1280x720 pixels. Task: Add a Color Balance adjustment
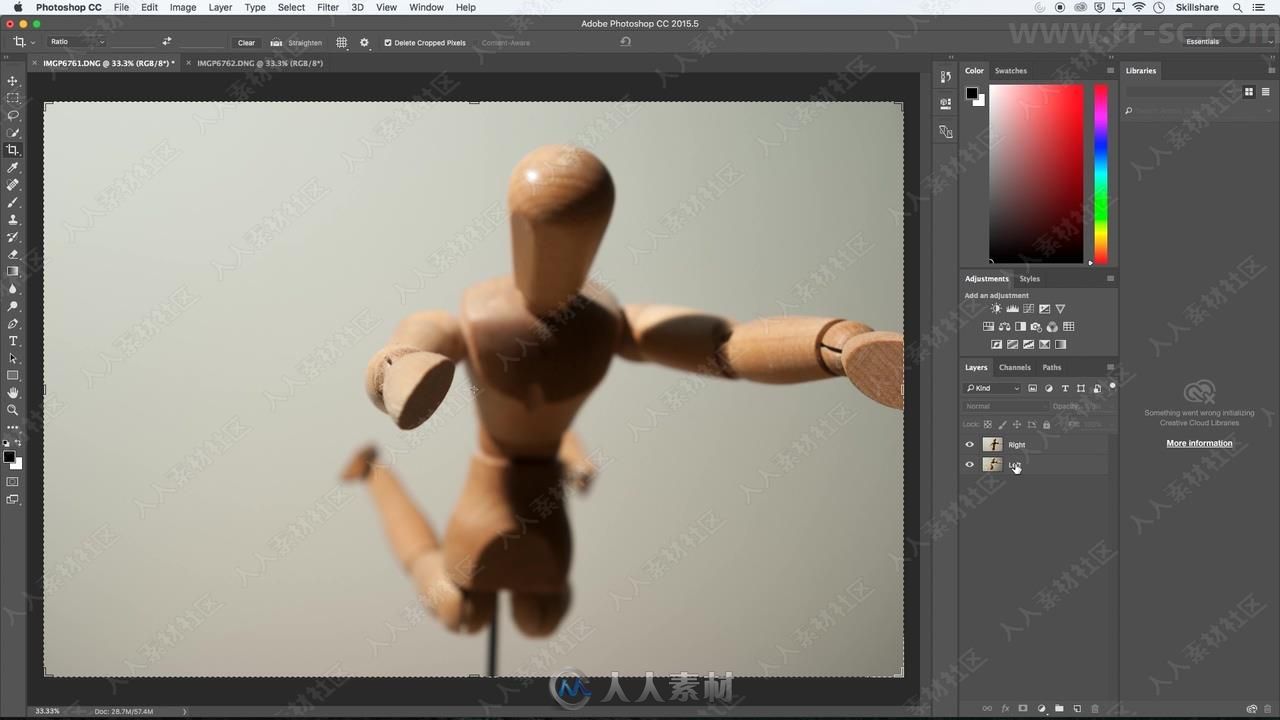coord(1004,327)
